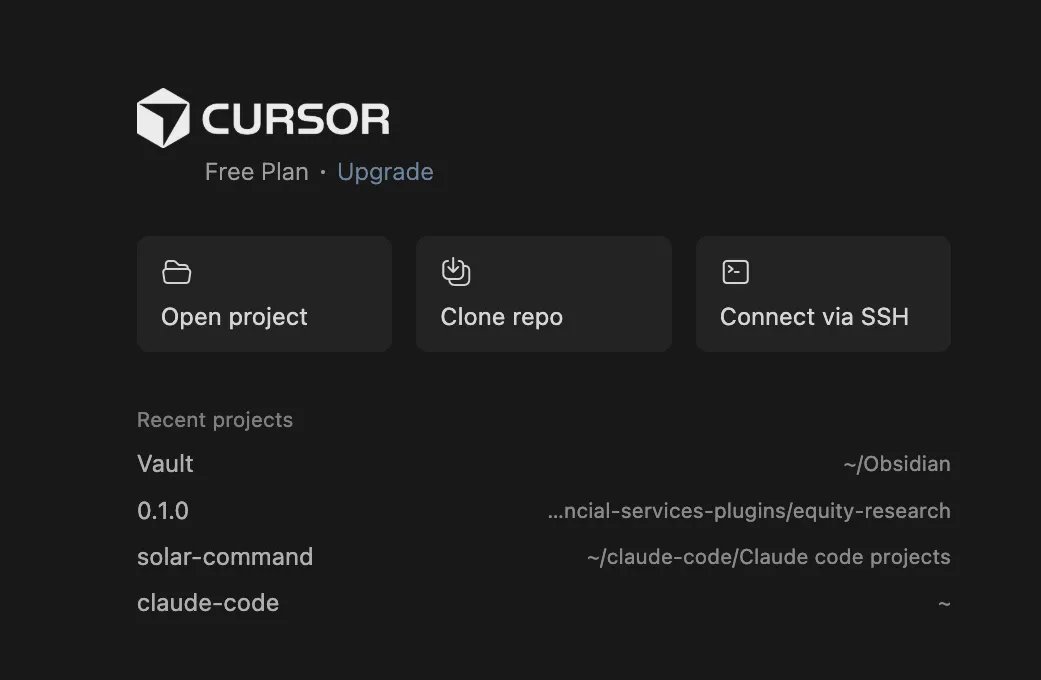Click the CURSOR wordmark text
The image size is (1041, 680).
click(296, 120)
